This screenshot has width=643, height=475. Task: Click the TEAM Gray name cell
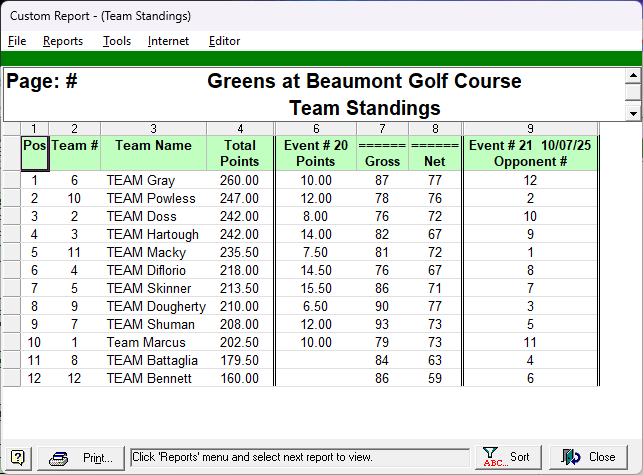click(x=141, y=181)
